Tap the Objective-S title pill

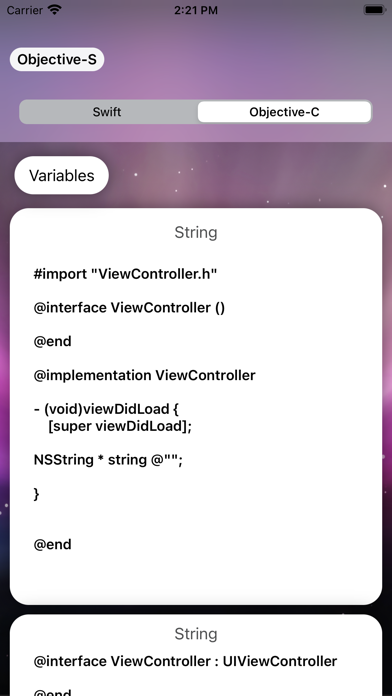(57, 59)
